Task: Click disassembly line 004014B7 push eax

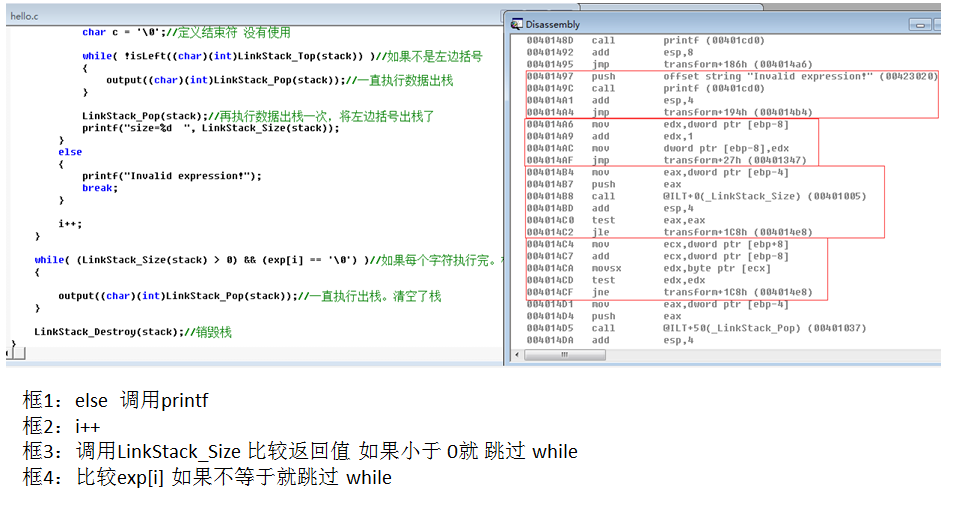Action: (604, 184)
